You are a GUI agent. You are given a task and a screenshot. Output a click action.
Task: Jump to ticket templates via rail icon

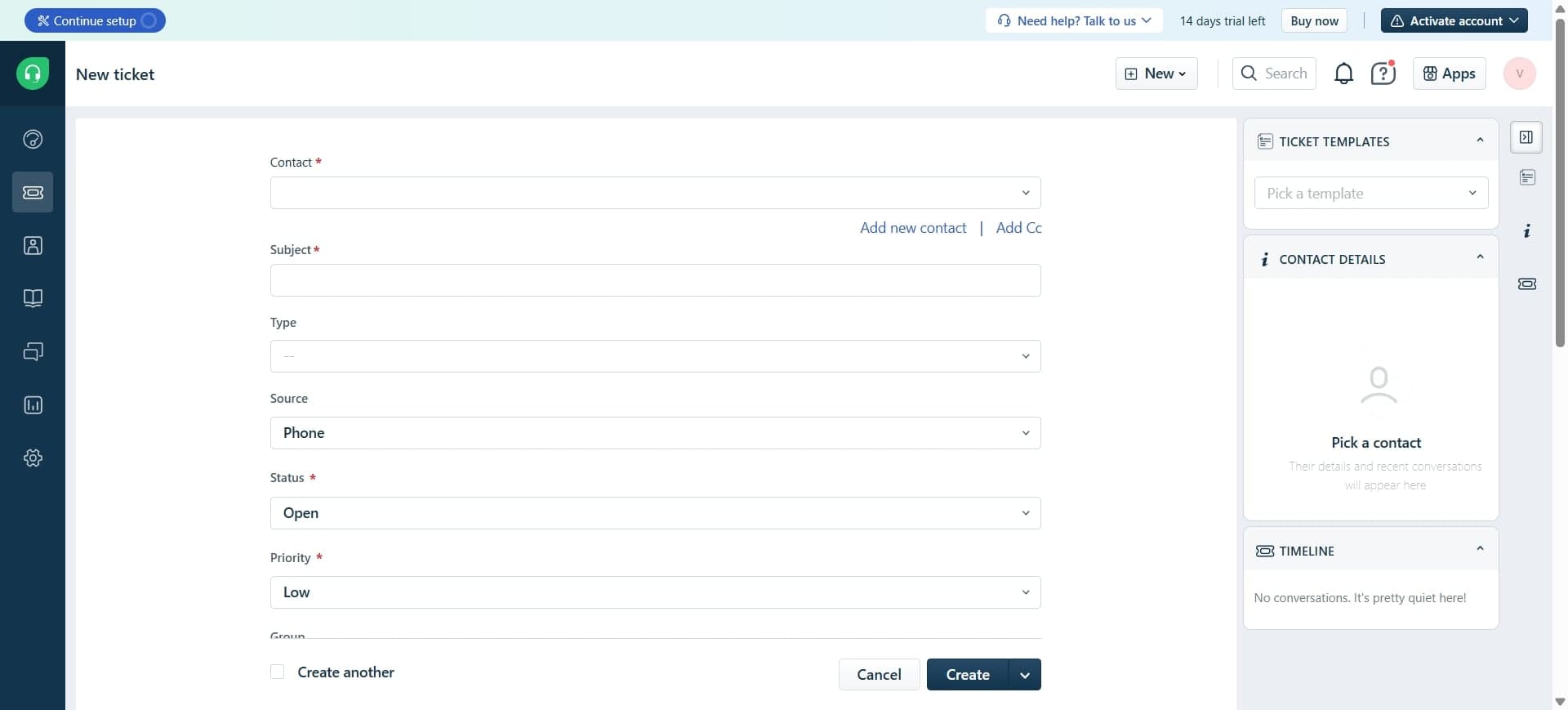pos(1527,177)
